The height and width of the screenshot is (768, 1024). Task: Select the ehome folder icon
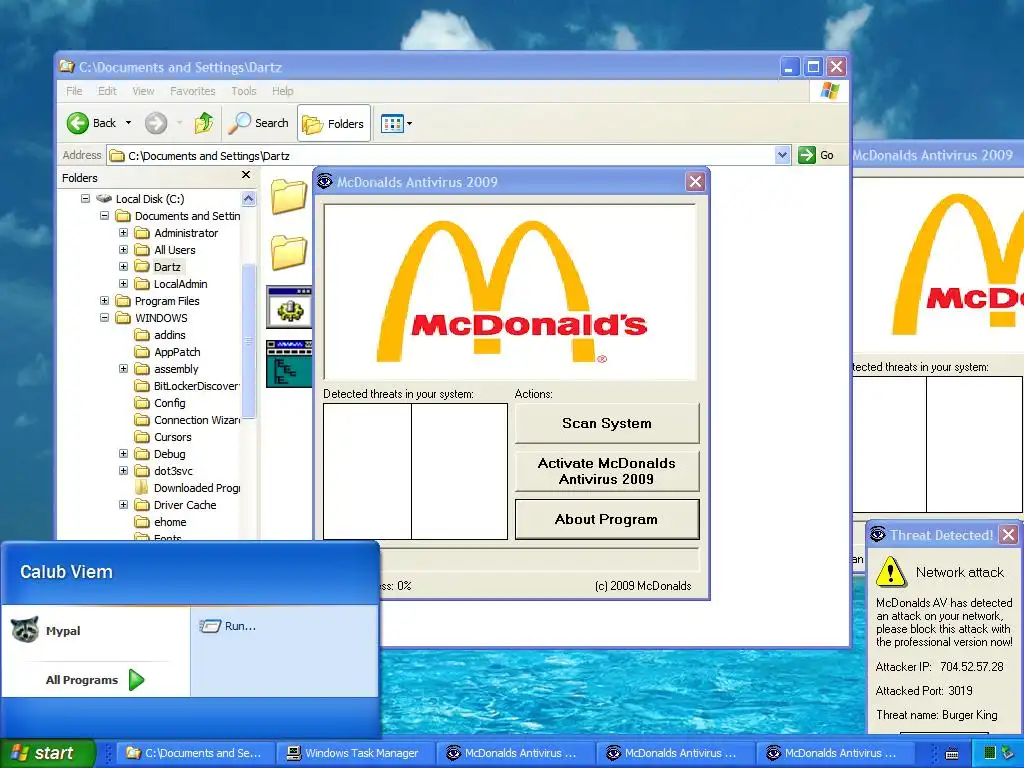142,521
